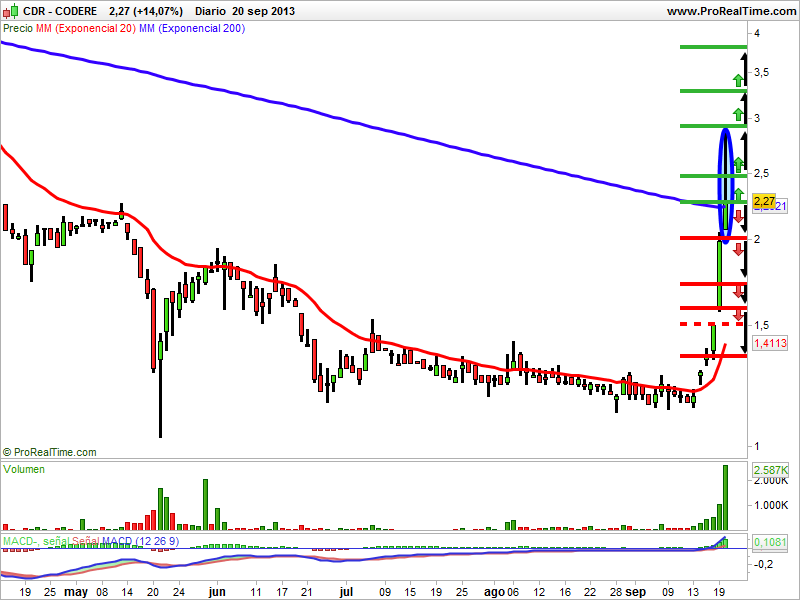Screen dimensions: 800x600
Task: Click the 11 date label on time axis
Action: click(x=256, y=592)
